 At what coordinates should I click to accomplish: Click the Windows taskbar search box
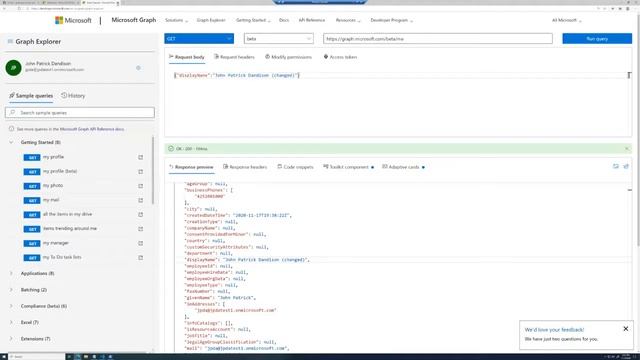(37, 356)
